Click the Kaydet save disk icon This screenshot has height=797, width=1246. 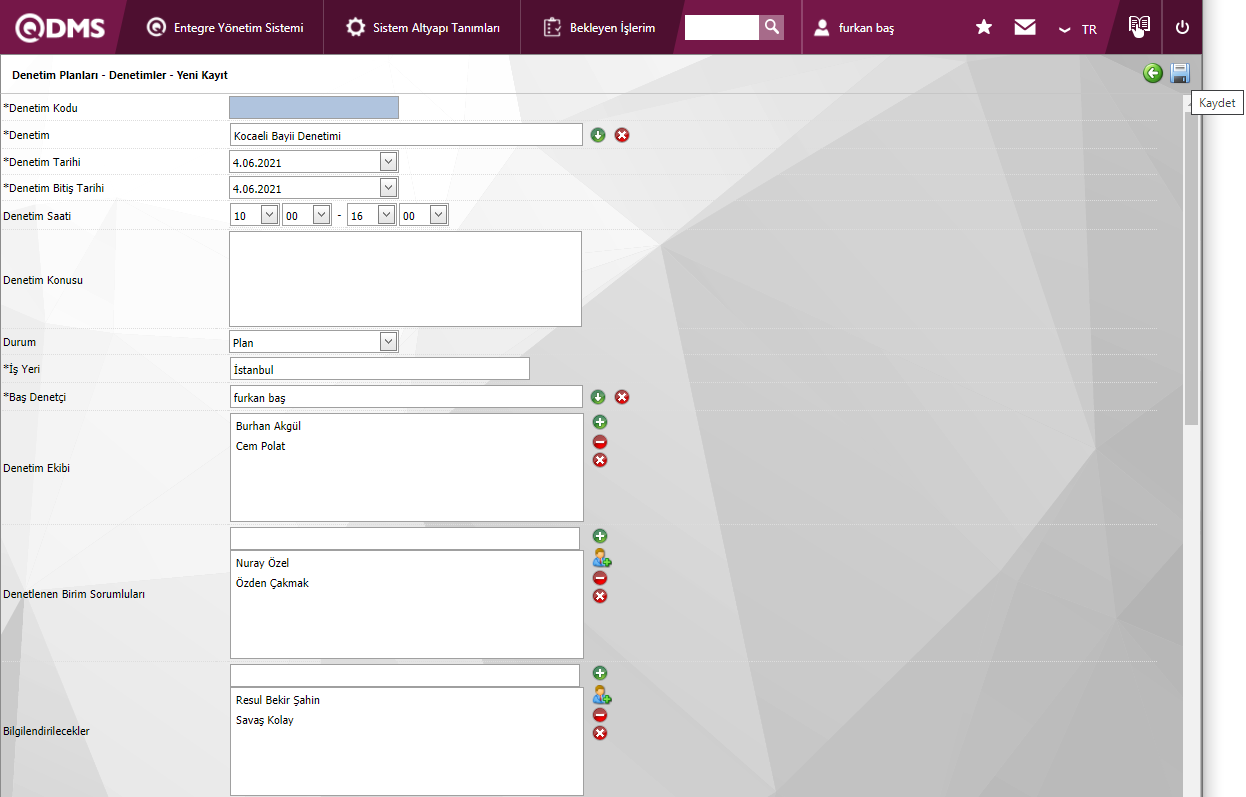1180,73
